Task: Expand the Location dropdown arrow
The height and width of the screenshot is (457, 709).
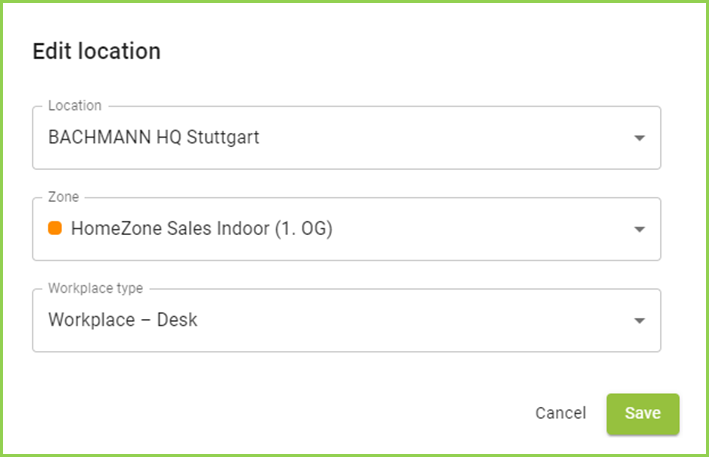Action: 640,138
